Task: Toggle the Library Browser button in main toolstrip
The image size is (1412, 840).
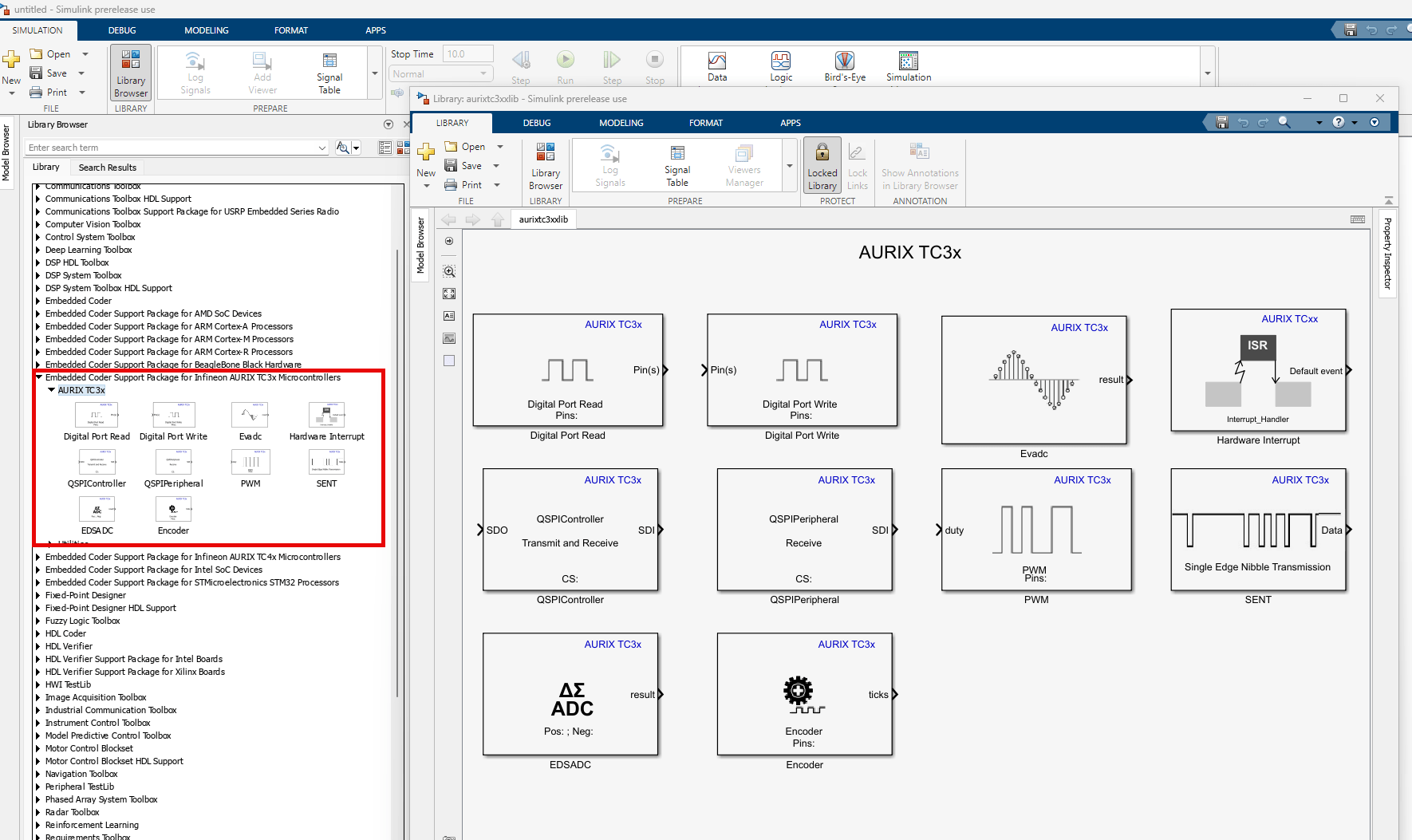Action: point(131,73)
